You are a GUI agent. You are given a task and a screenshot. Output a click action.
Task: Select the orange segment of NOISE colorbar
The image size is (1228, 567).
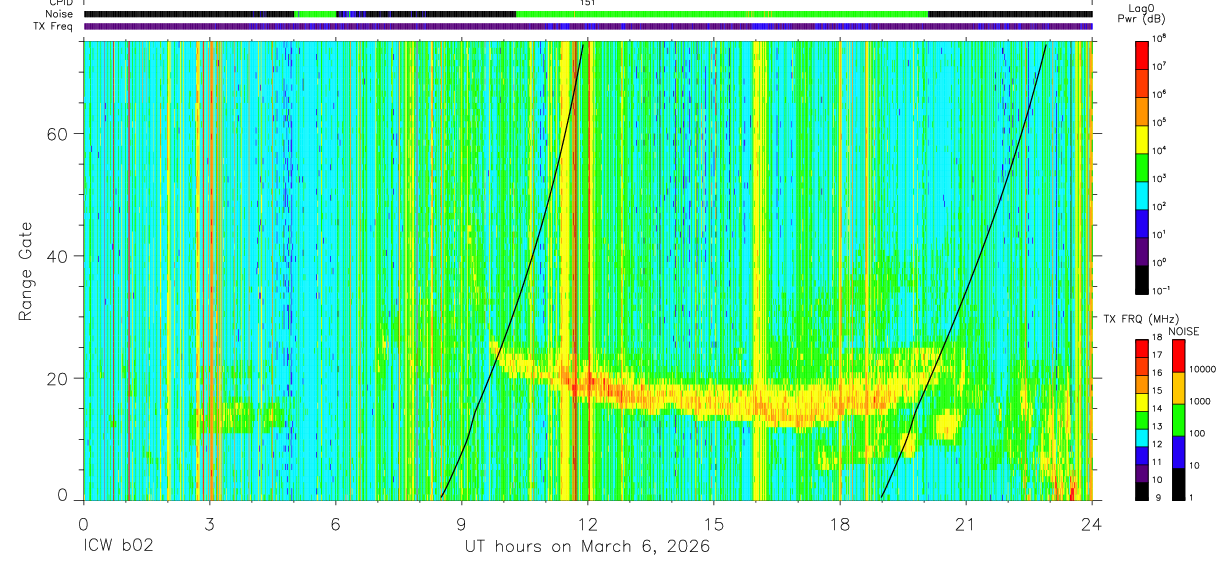coord(1178,388)
